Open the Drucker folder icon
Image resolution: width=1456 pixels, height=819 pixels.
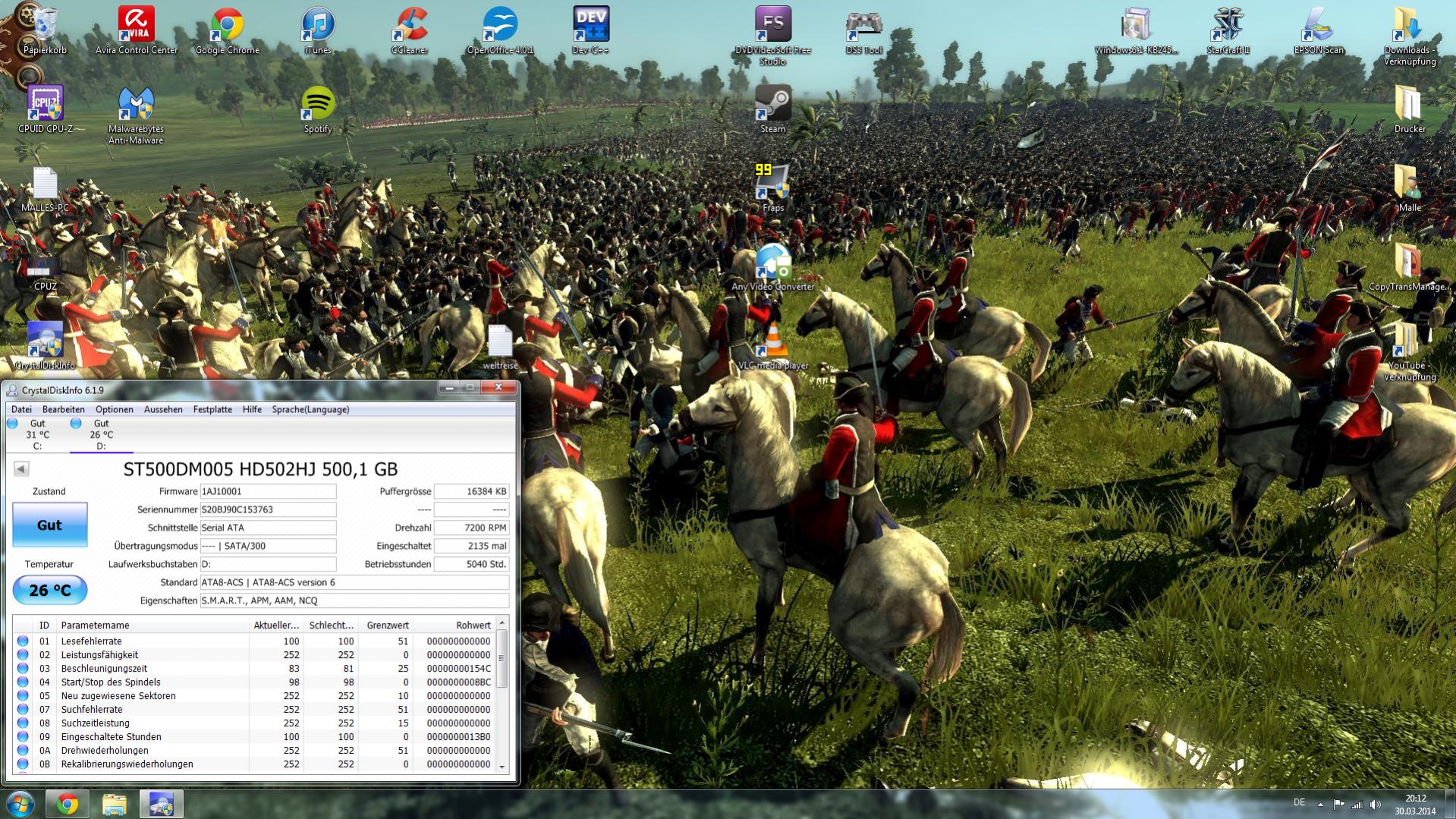[x=1410, y=109]
